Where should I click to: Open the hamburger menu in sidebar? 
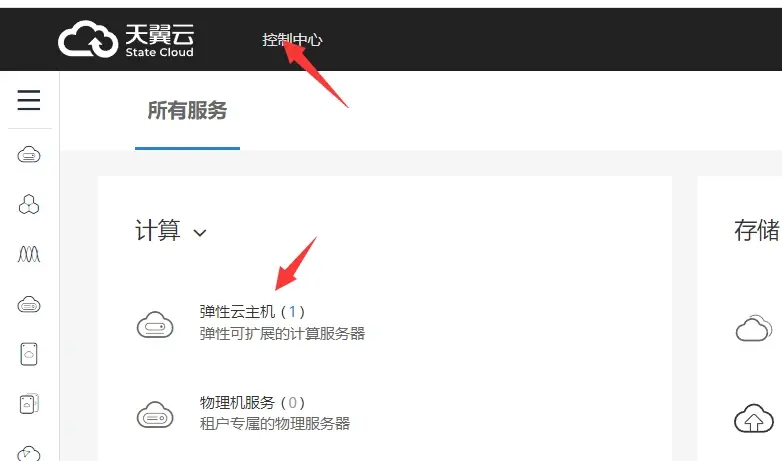pos(28,100)
